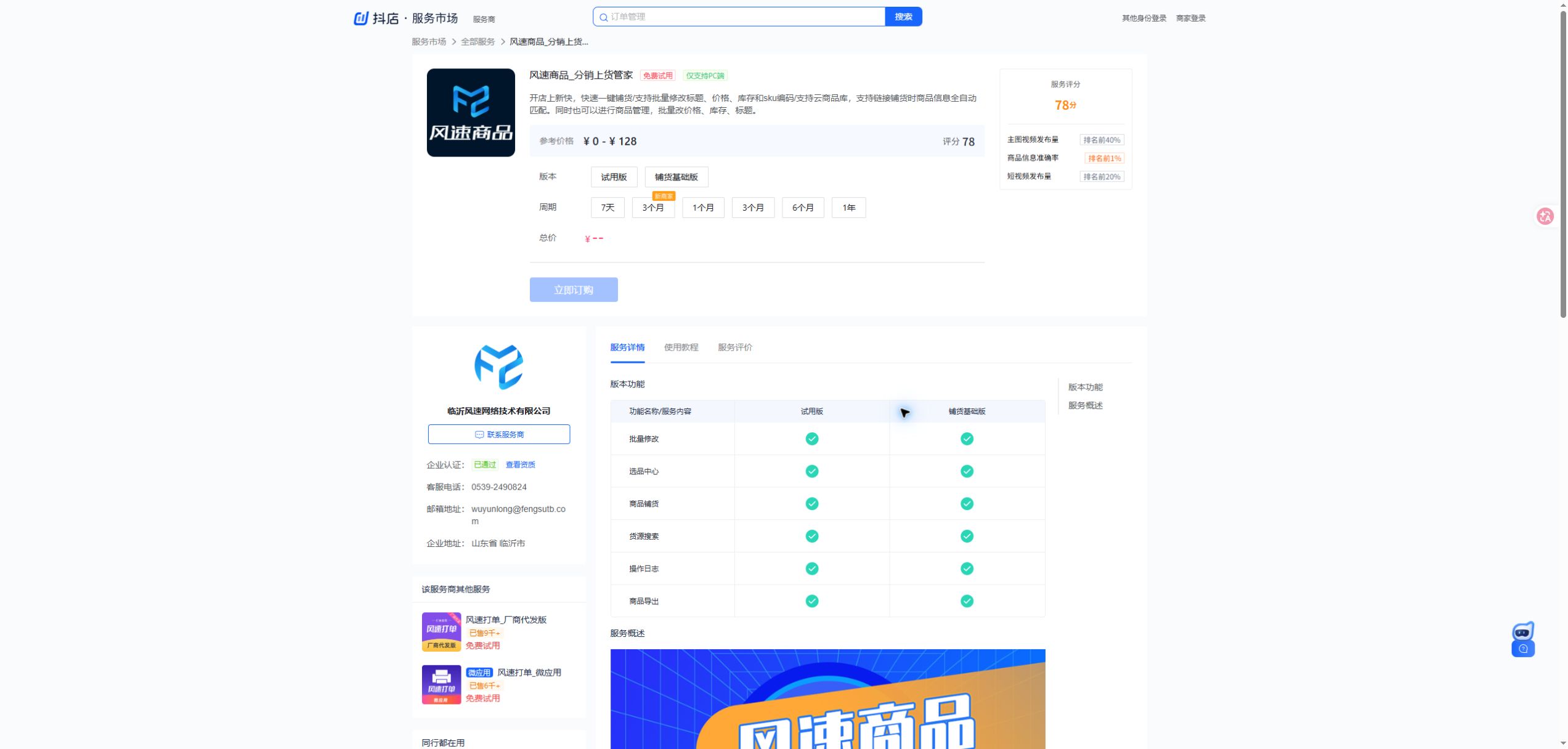Click the provider's blue company logo

pos(498,367)
